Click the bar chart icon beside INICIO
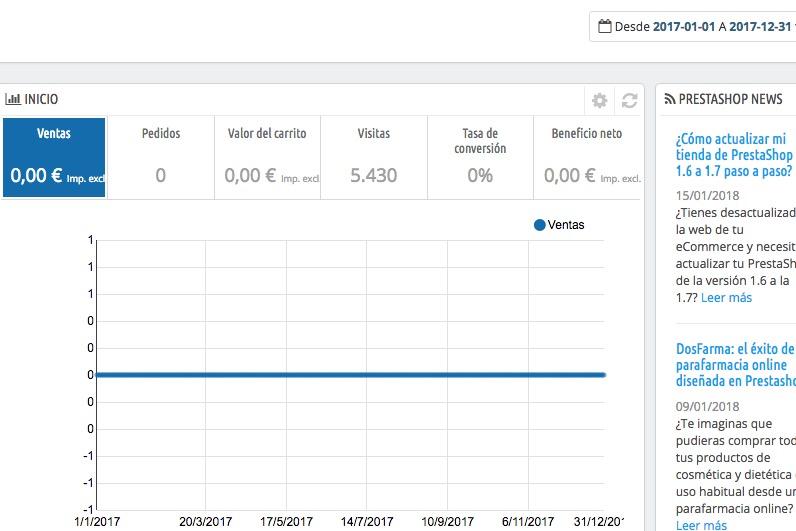 point(13,99)
